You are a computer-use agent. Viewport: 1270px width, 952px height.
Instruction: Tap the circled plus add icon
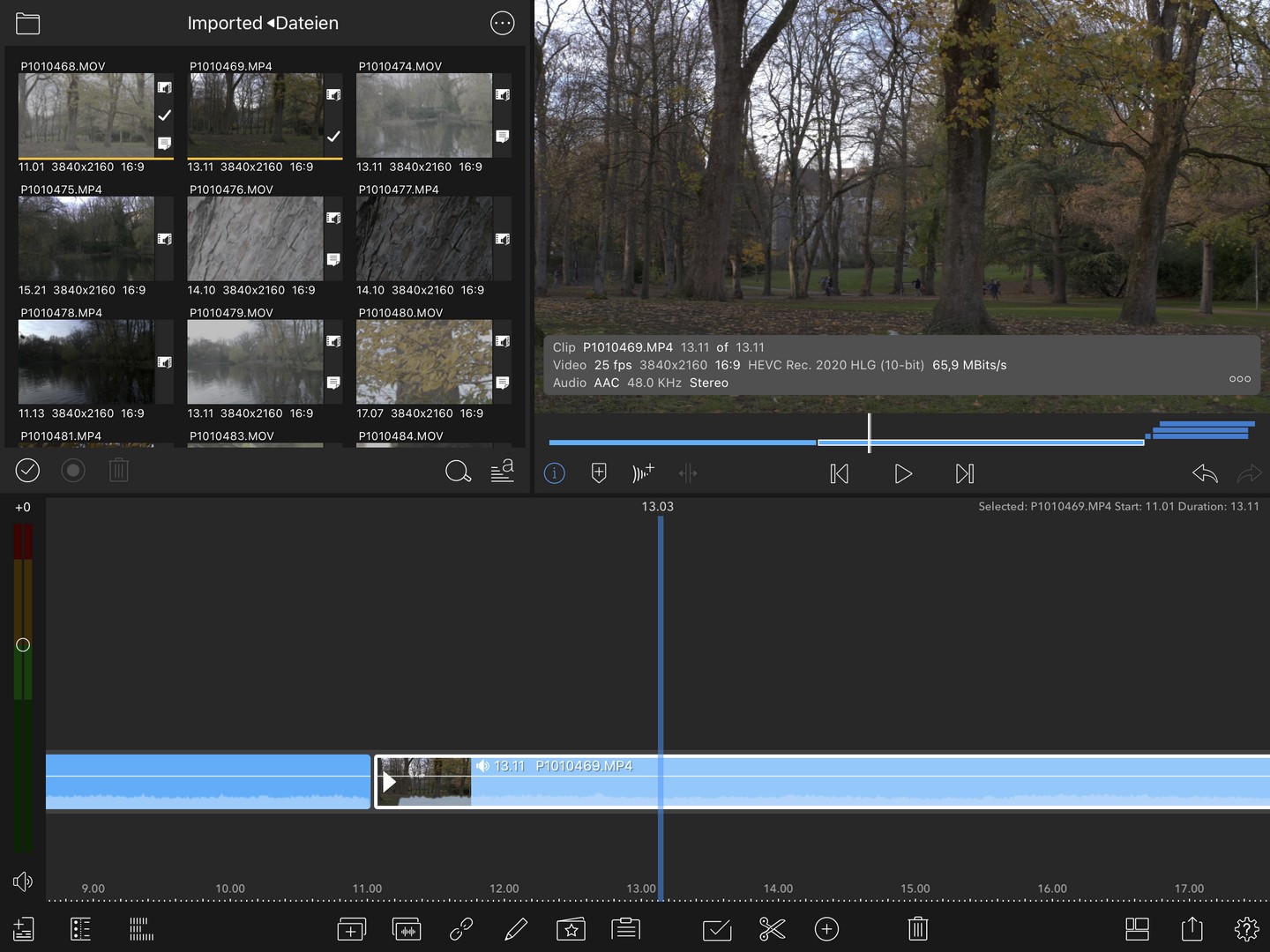pos(826,929)
